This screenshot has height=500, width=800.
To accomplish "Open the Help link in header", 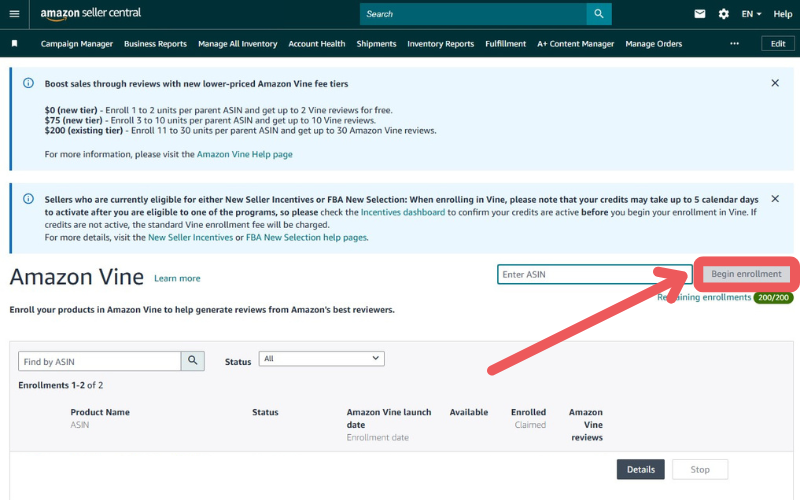I will tap(782, 14).
